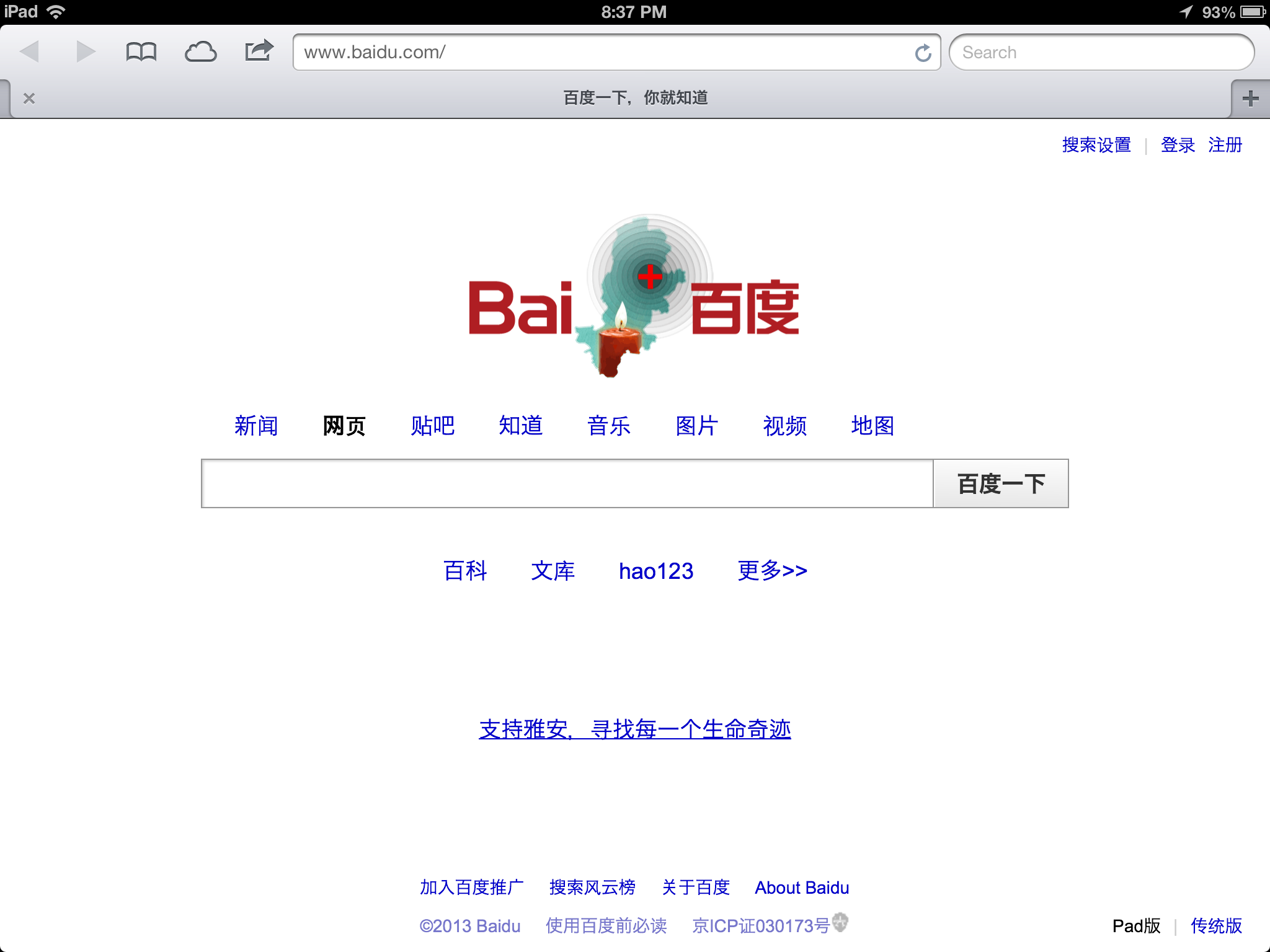This screenshot has width=1270, height=952.
Task: Click the Baidu search text box
Action: pos(567,483)
